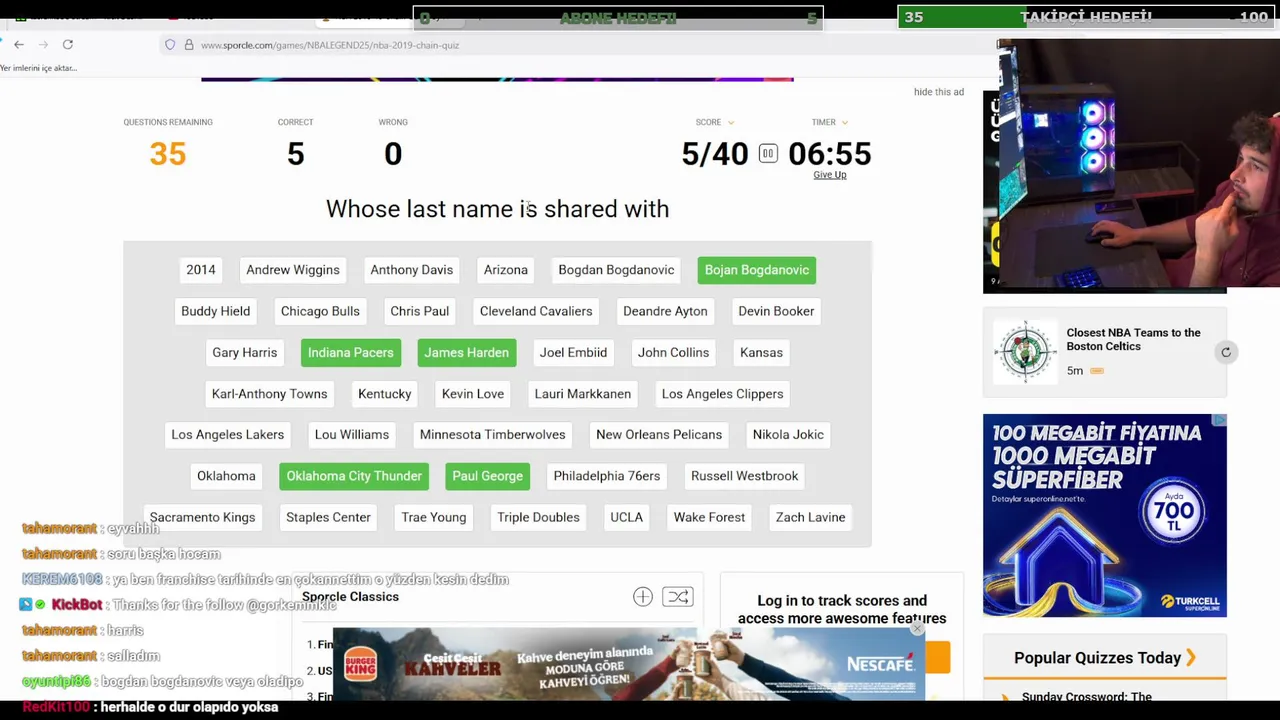Image resolution: width=1280 pixels, height=720 pixels.
Task: Click the plus icon beside Sporcle Classics
Action: [642, 597]
